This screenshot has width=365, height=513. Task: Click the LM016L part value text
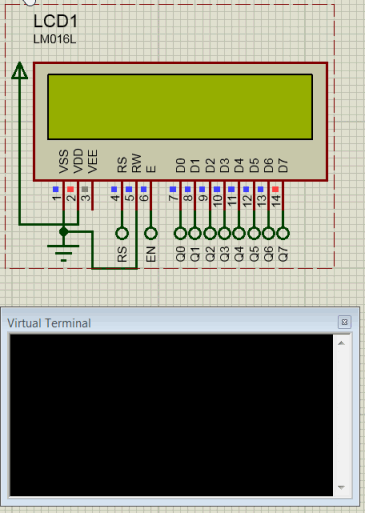point(55,39)
